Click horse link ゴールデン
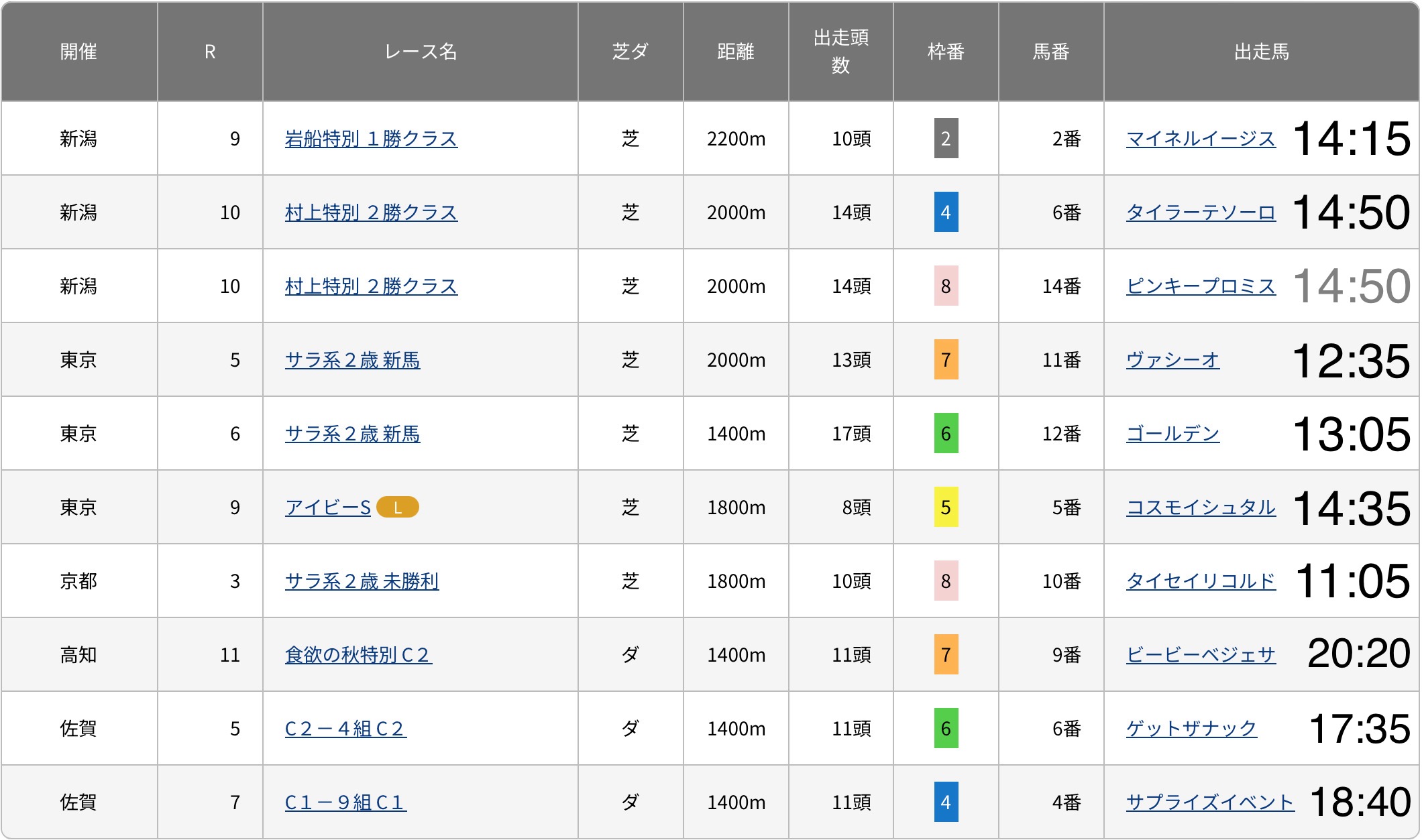 [x=1172, y=434]
